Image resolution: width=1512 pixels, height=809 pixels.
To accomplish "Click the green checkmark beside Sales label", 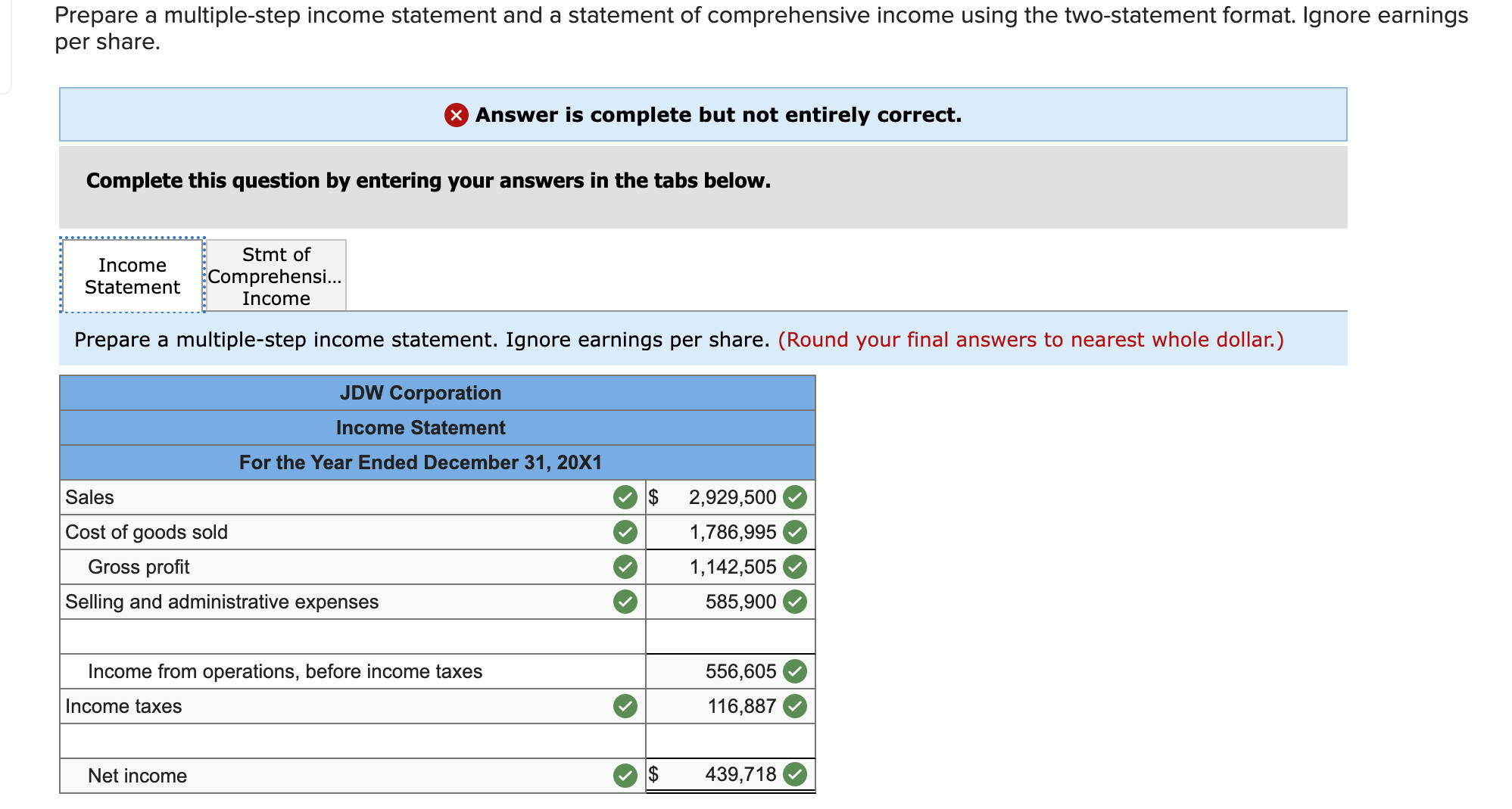I will click(625, 497).
